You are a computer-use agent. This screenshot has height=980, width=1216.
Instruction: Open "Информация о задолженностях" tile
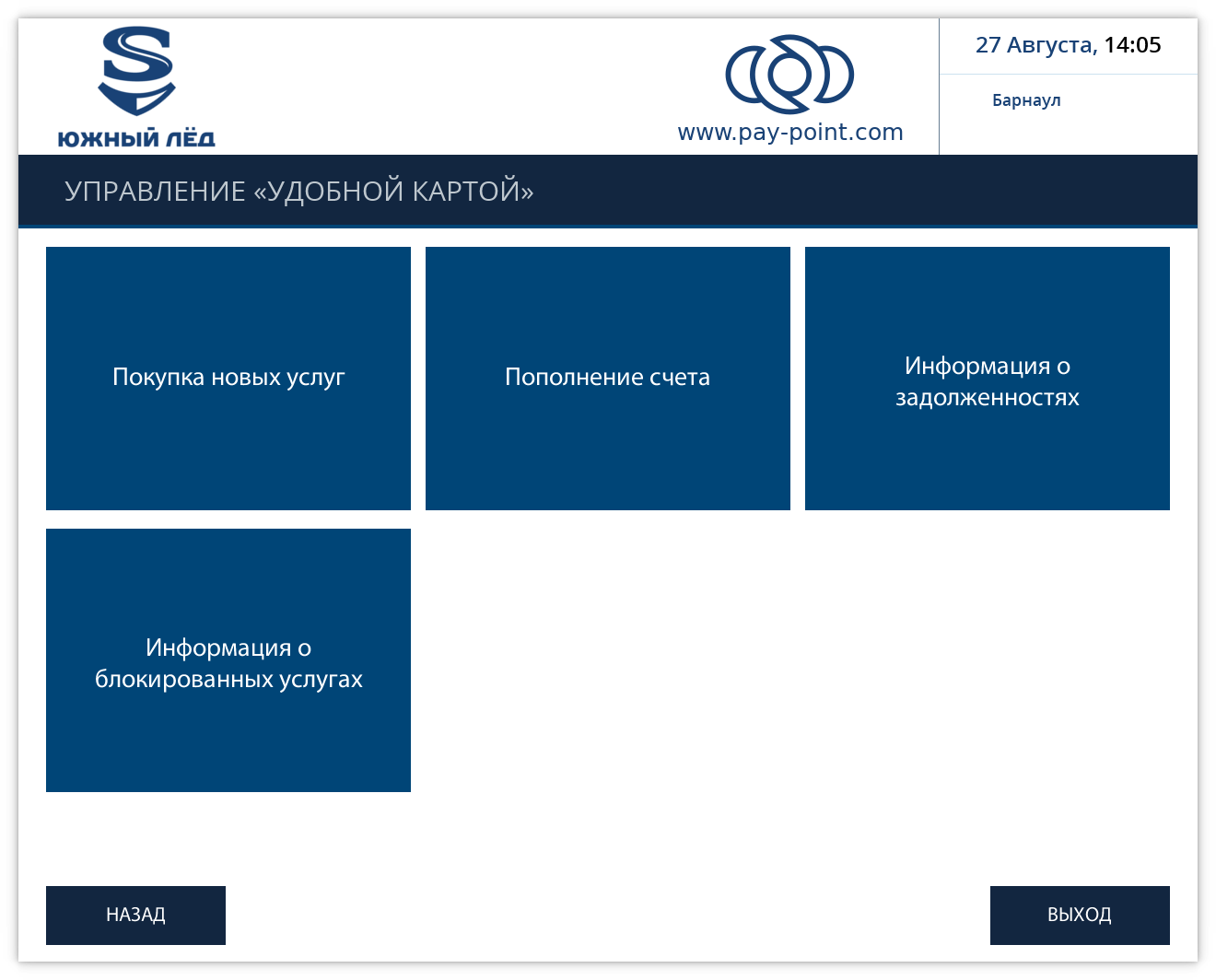(988, 379)
